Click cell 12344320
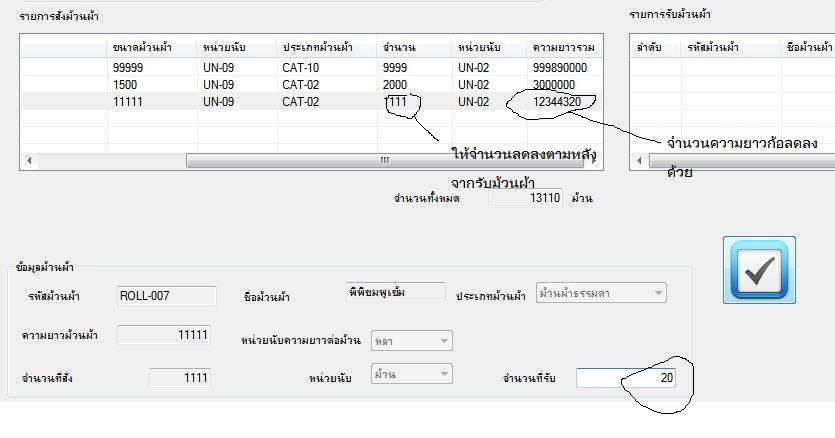Screen dimensions: 835x438 (557, 102)
